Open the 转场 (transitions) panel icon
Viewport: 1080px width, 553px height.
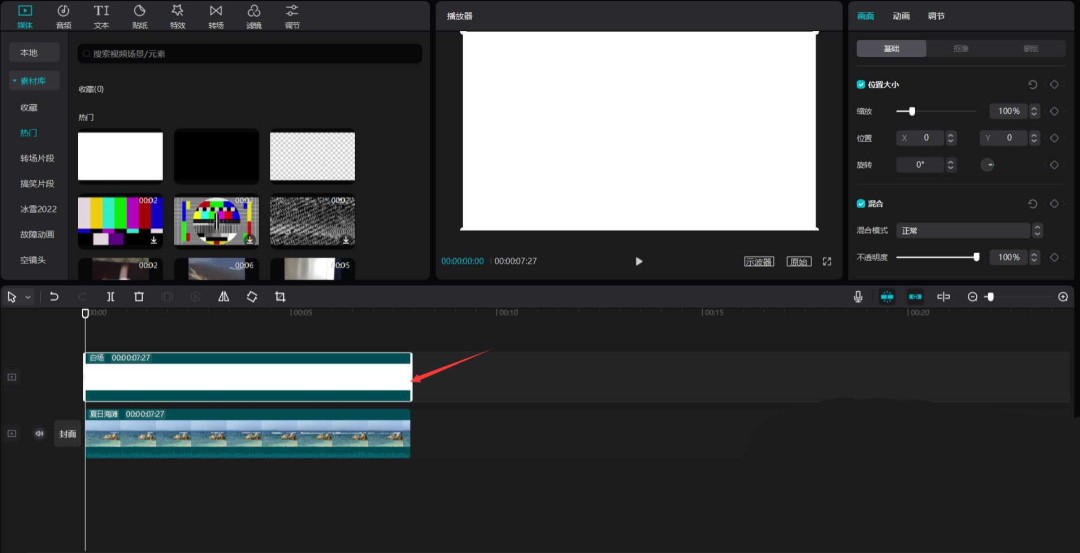(x=216, y=15)
